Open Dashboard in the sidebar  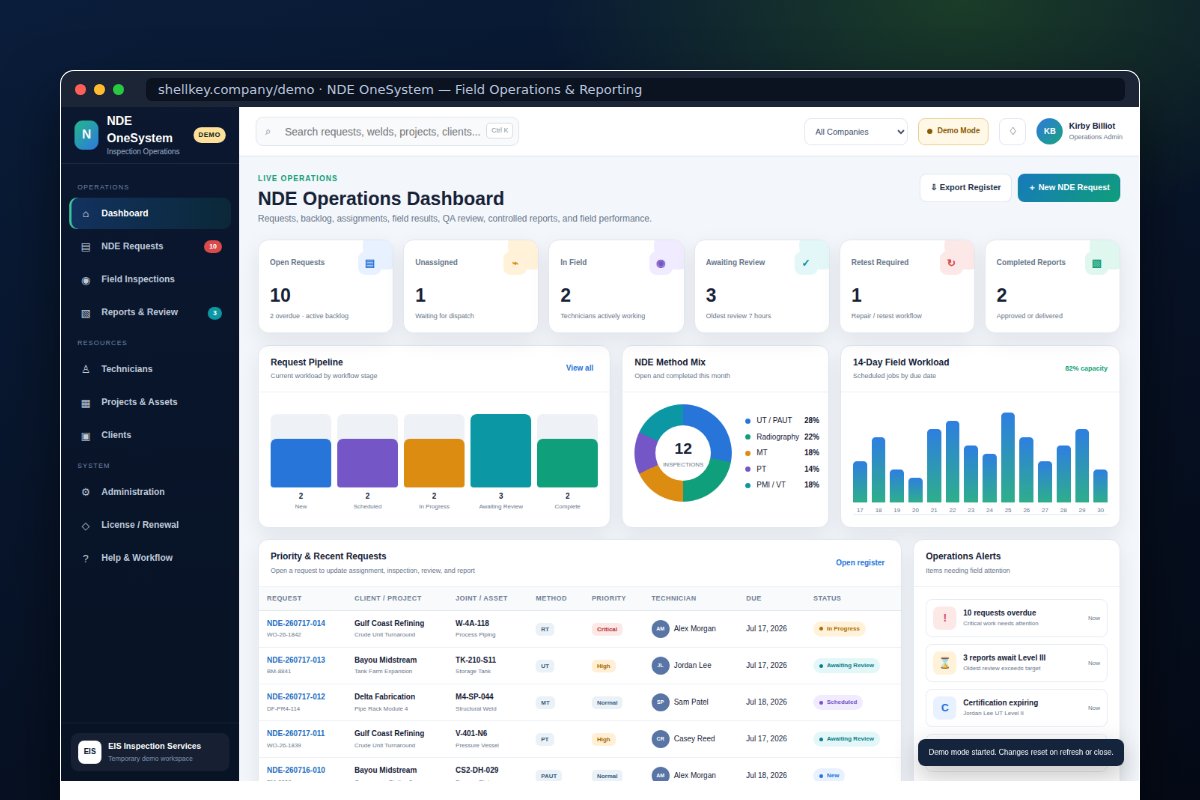pos(150,213)
